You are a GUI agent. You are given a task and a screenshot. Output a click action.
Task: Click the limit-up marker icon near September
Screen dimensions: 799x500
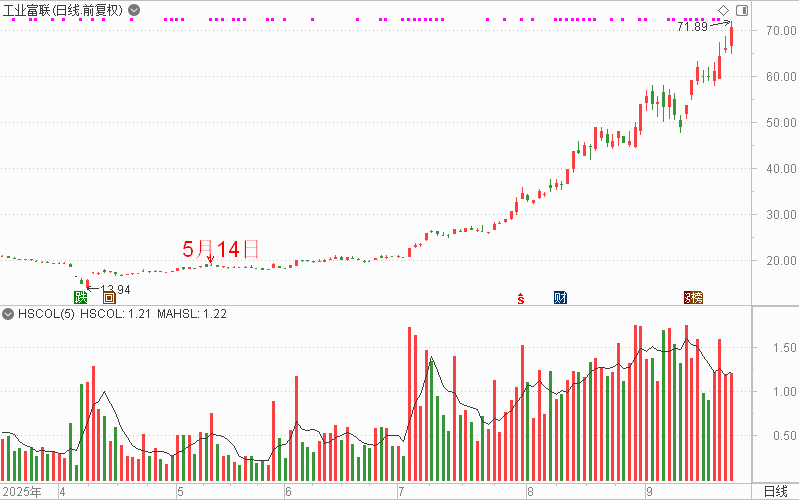[692, 297]
